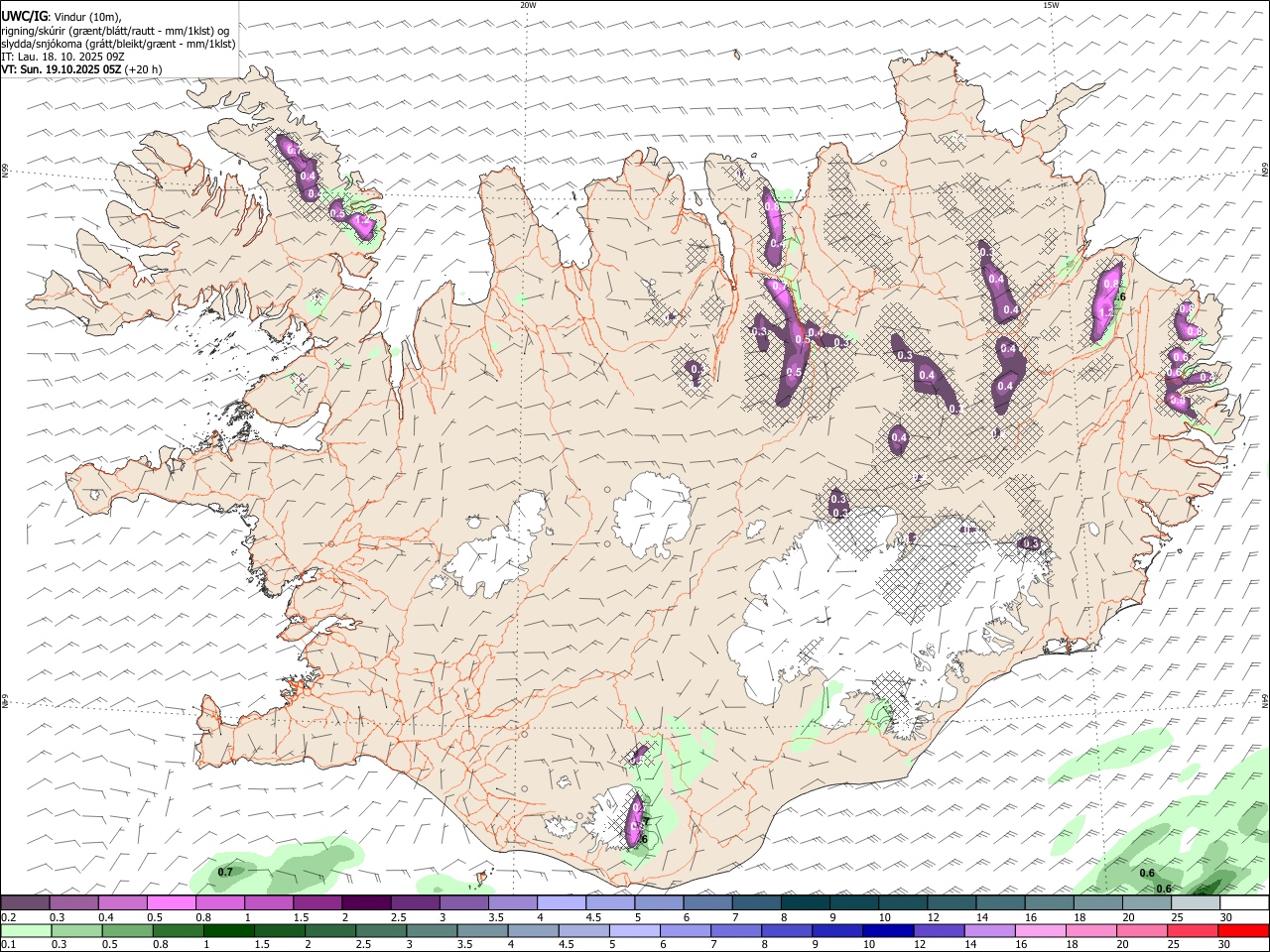Click the 1.2 snowfall value in east Iceland
The width and height of the screenshot is (1270, 952).
click(x=1107, y=312)
